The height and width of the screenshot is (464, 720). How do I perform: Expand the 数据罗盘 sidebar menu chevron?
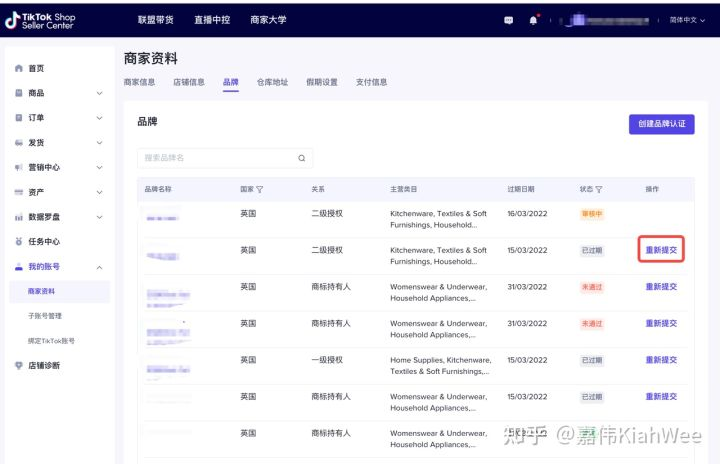point(99,217)
